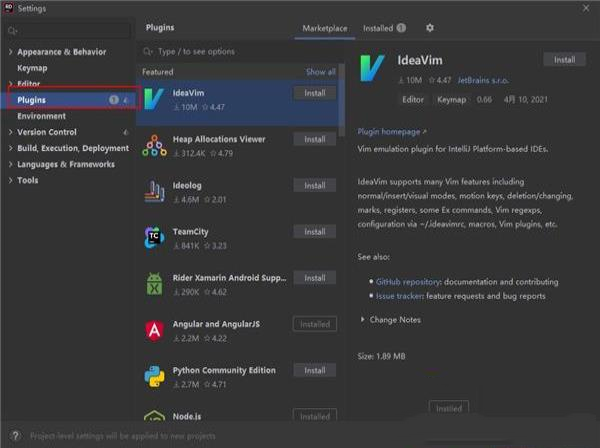Expand Languages & Frameworks settings

(11, 164)
